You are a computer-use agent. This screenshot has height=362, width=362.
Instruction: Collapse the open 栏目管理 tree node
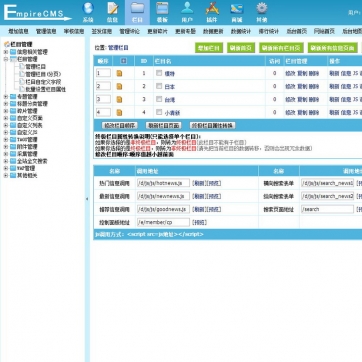6,59
